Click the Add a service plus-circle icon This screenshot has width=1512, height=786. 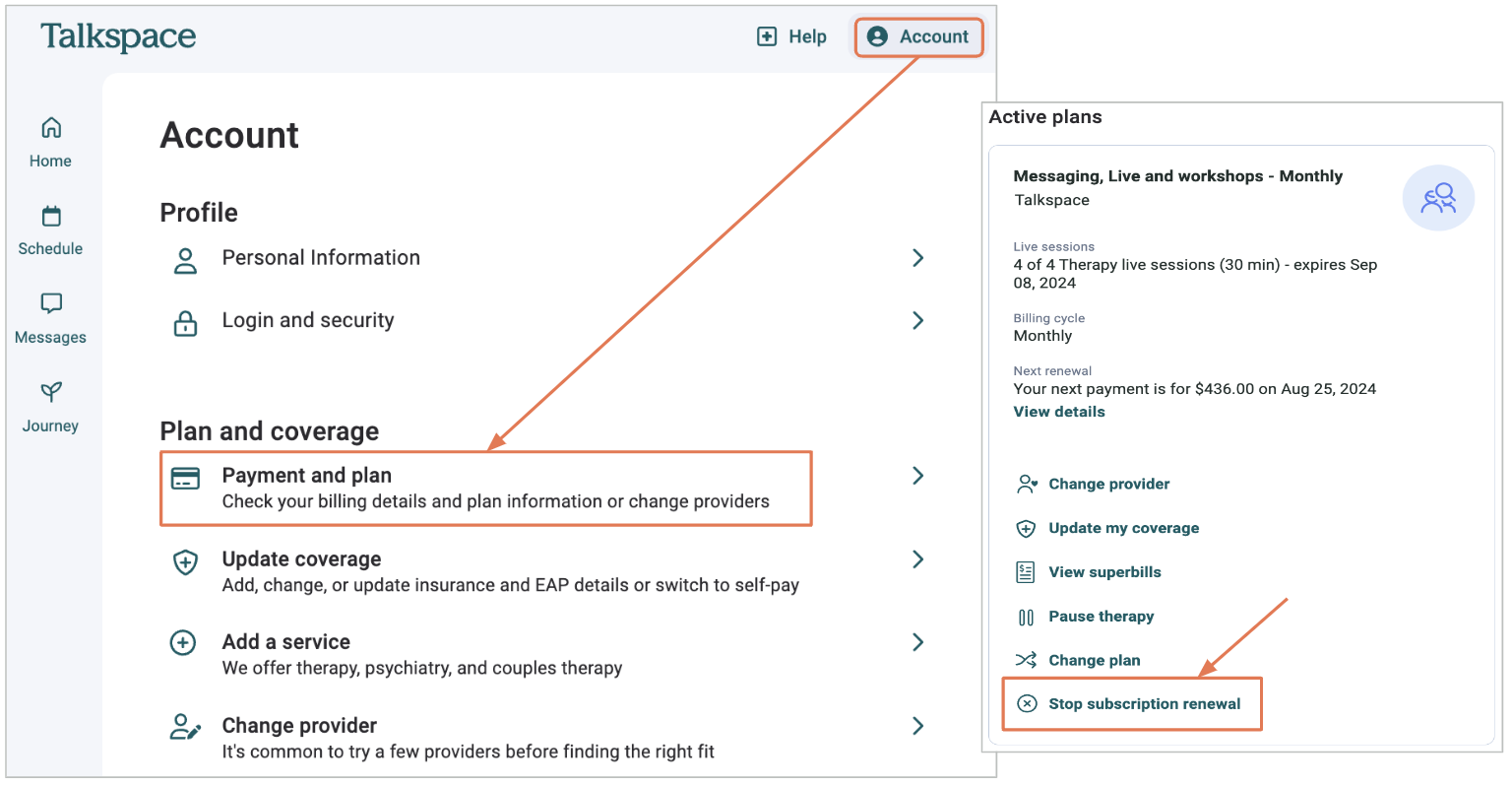[183, 643]
